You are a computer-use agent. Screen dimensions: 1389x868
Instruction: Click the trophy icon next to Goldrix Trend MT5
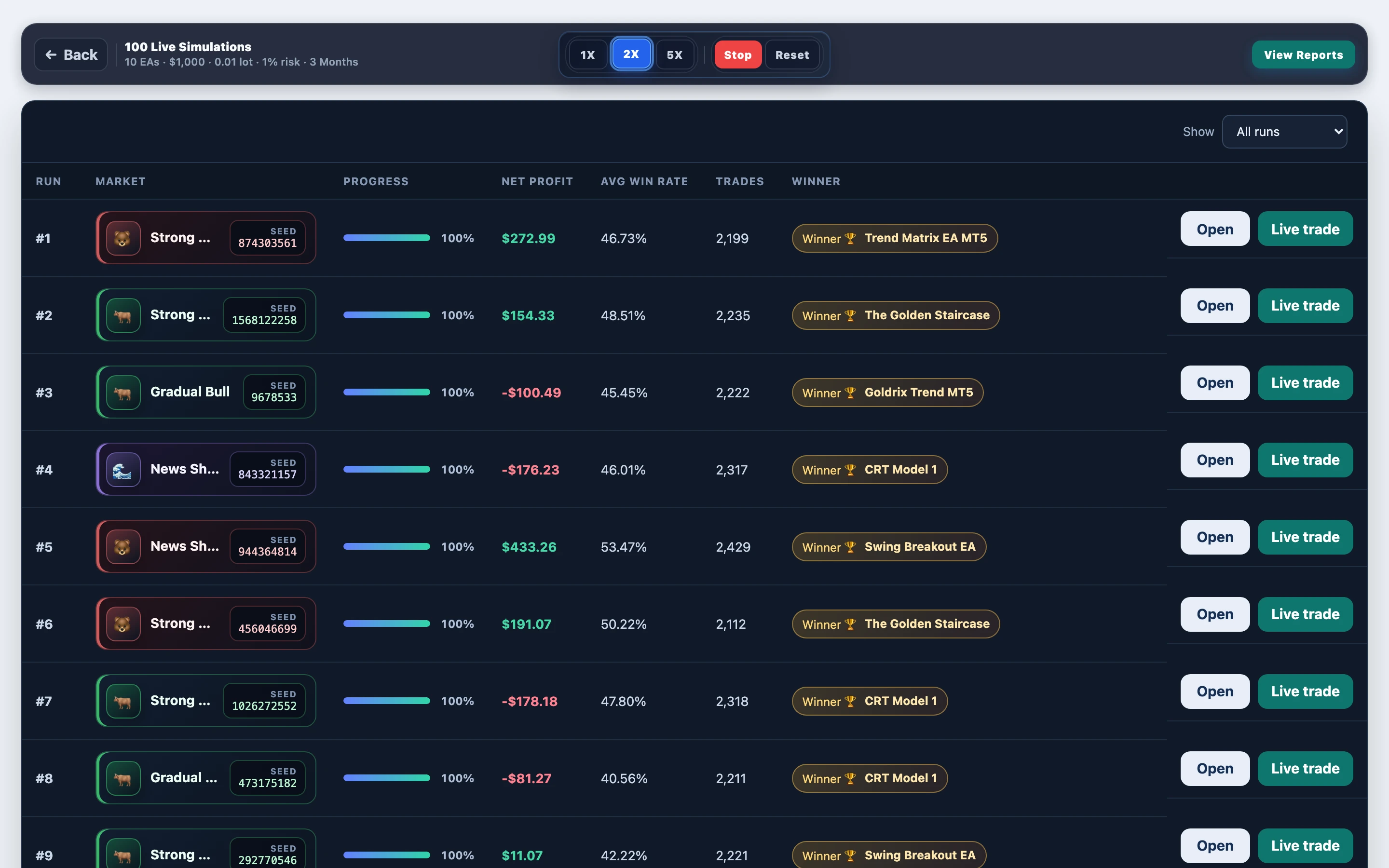click(x=851, y=393)
